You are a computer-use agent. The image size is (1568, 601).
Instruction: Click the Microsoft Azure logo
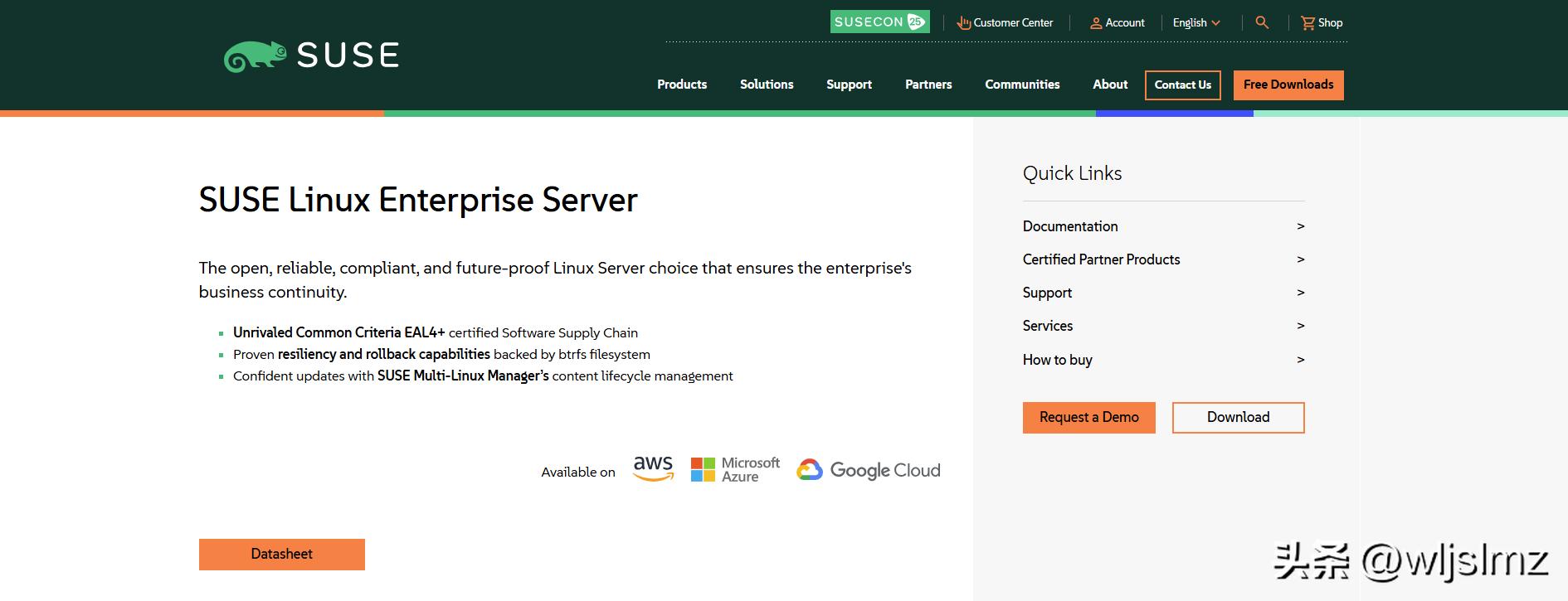coord(735,470)
